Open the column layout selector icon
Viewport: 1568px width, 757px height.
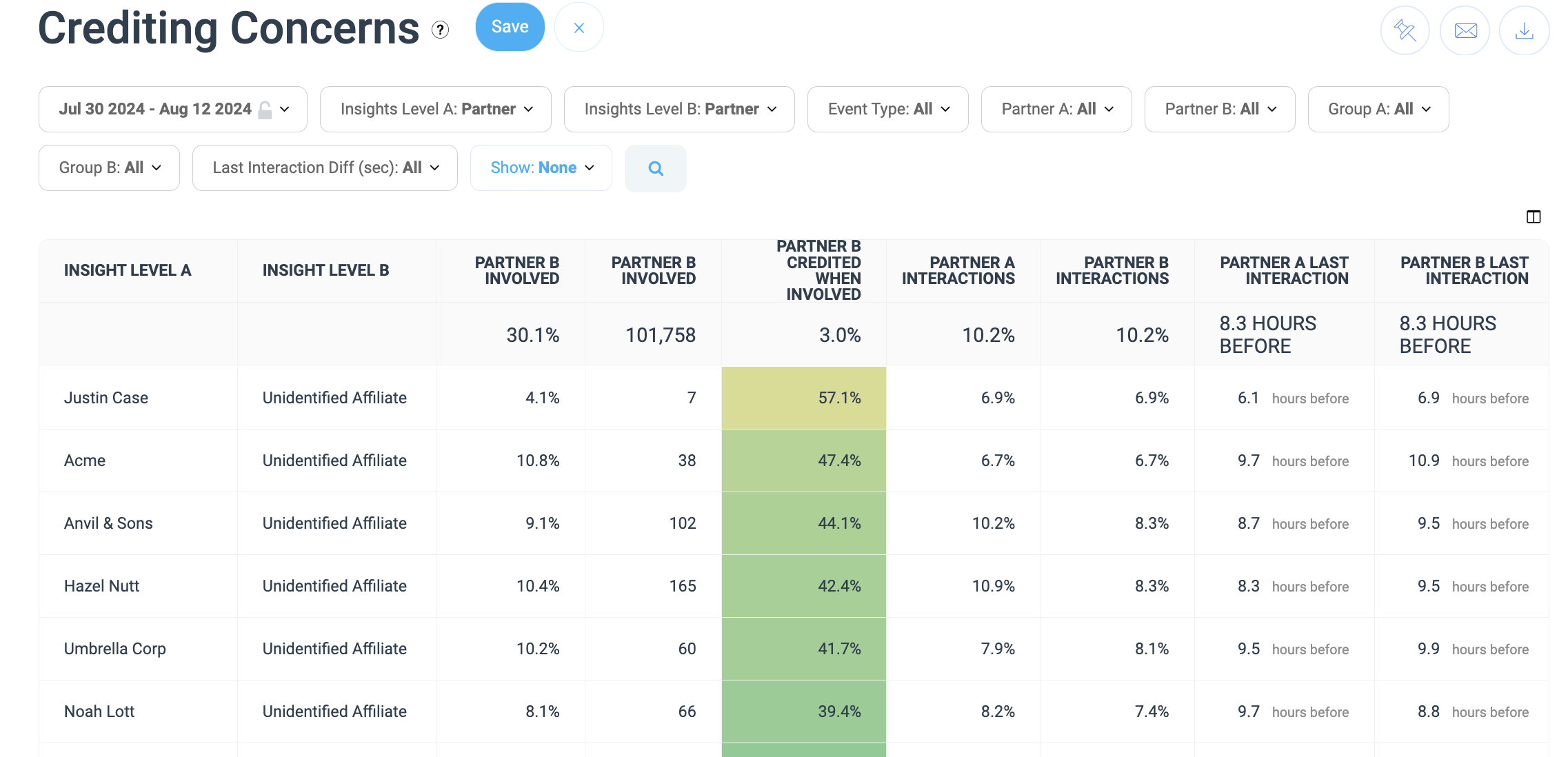coord(1534,217)
